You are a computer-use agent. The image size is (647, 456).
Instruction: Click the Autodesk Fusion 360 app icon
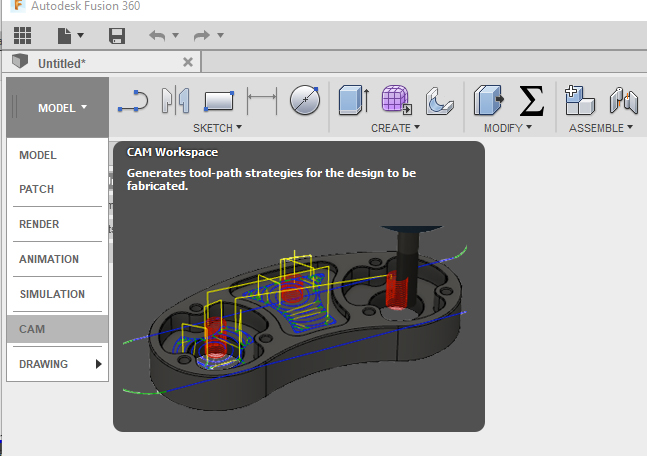pos(18,6)
